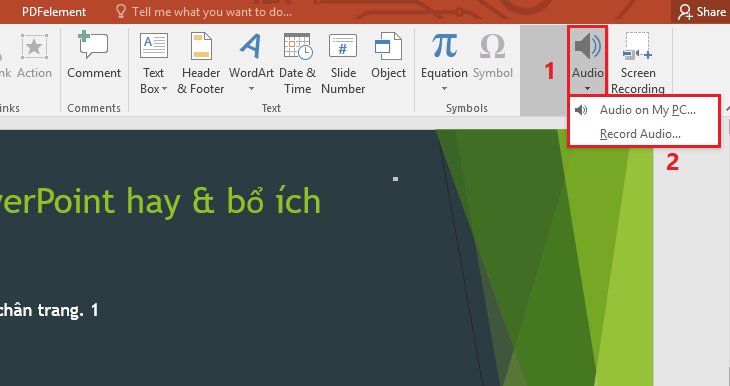The width and height of the screenshot is (730, 386).
Task: Click the small placeholder handle on the slide
Action: click(395, 179)
